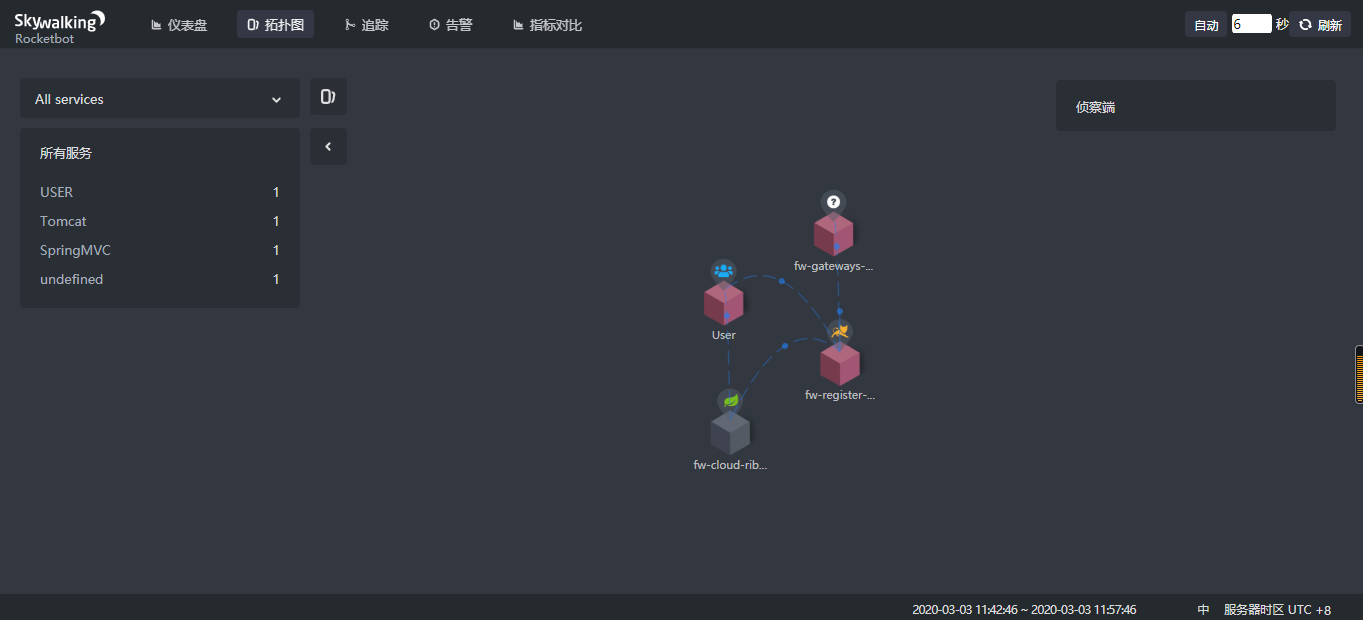Click the fw-cloud-rib gray node
The image size is (1363, 620).
coord(730,433)
